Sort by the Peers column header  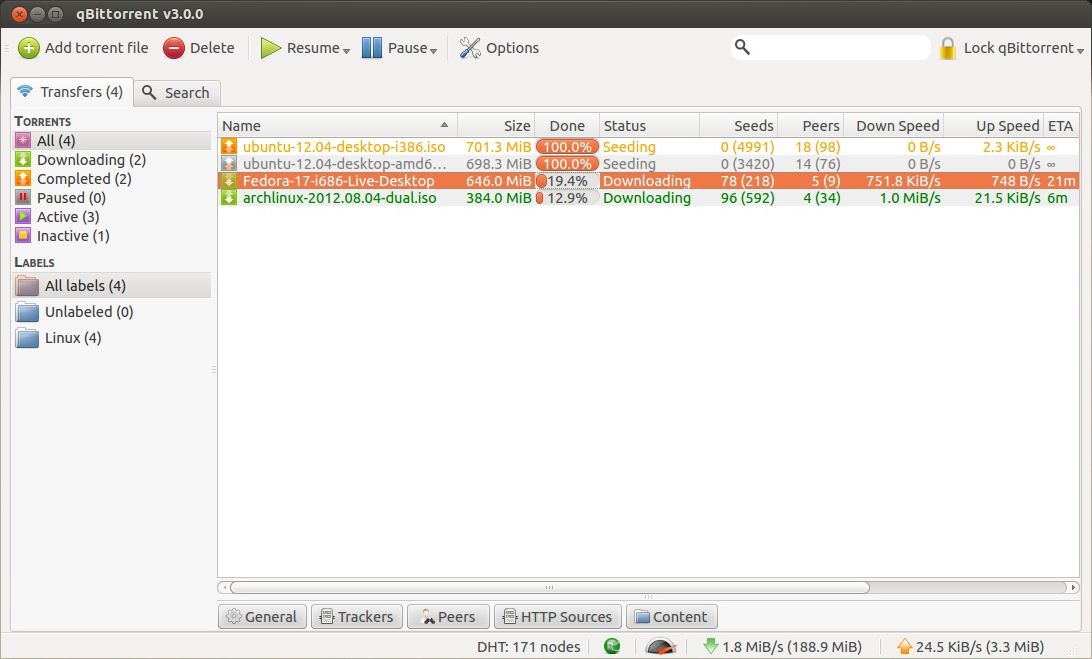[x=811, y=125]
